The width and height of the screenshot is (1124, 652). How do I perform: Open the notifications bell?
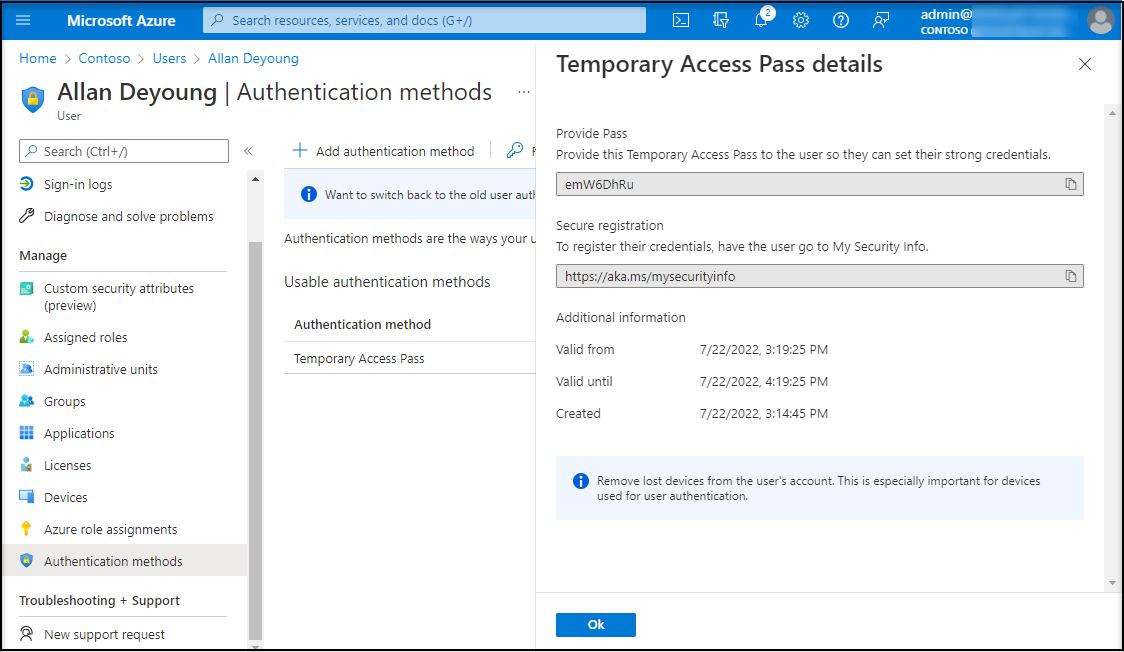(762, 20)
